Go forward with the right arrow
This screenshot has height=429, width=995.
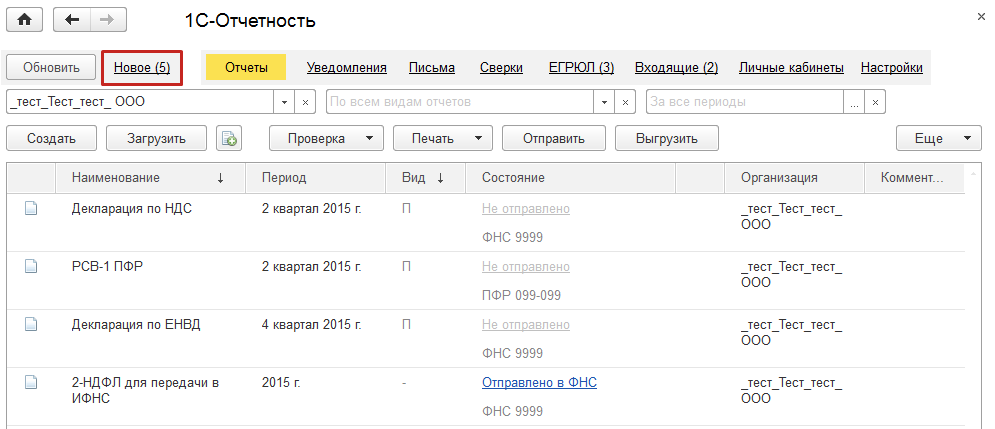point(108,20)
